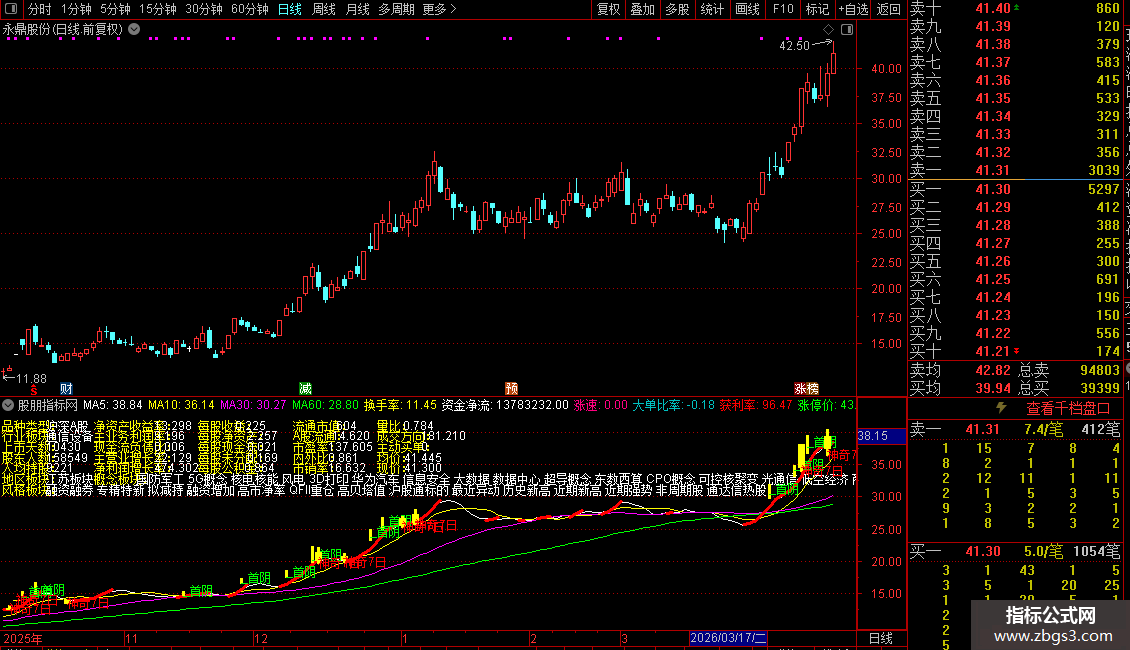Click the green 减 marker on the chart

point(305,388)
